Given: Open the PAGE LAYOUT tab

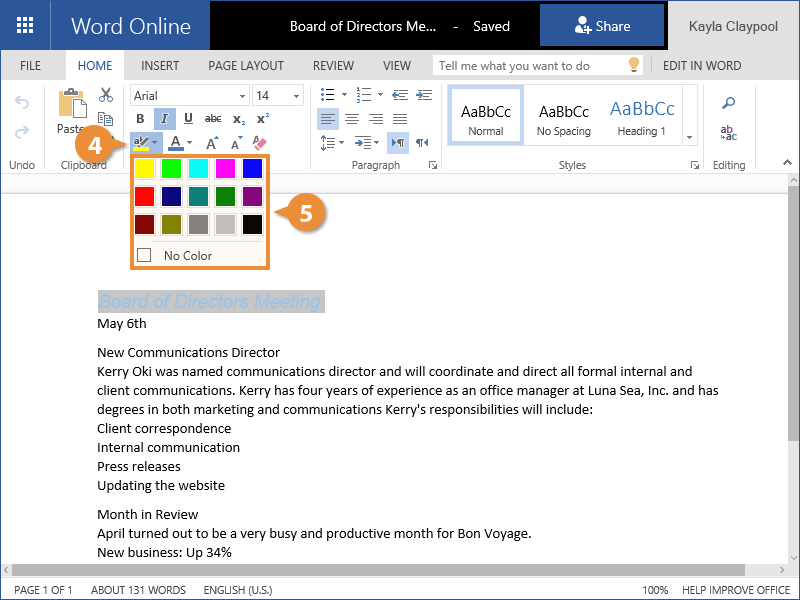Looking at the screenshot, I should point(246,66).
